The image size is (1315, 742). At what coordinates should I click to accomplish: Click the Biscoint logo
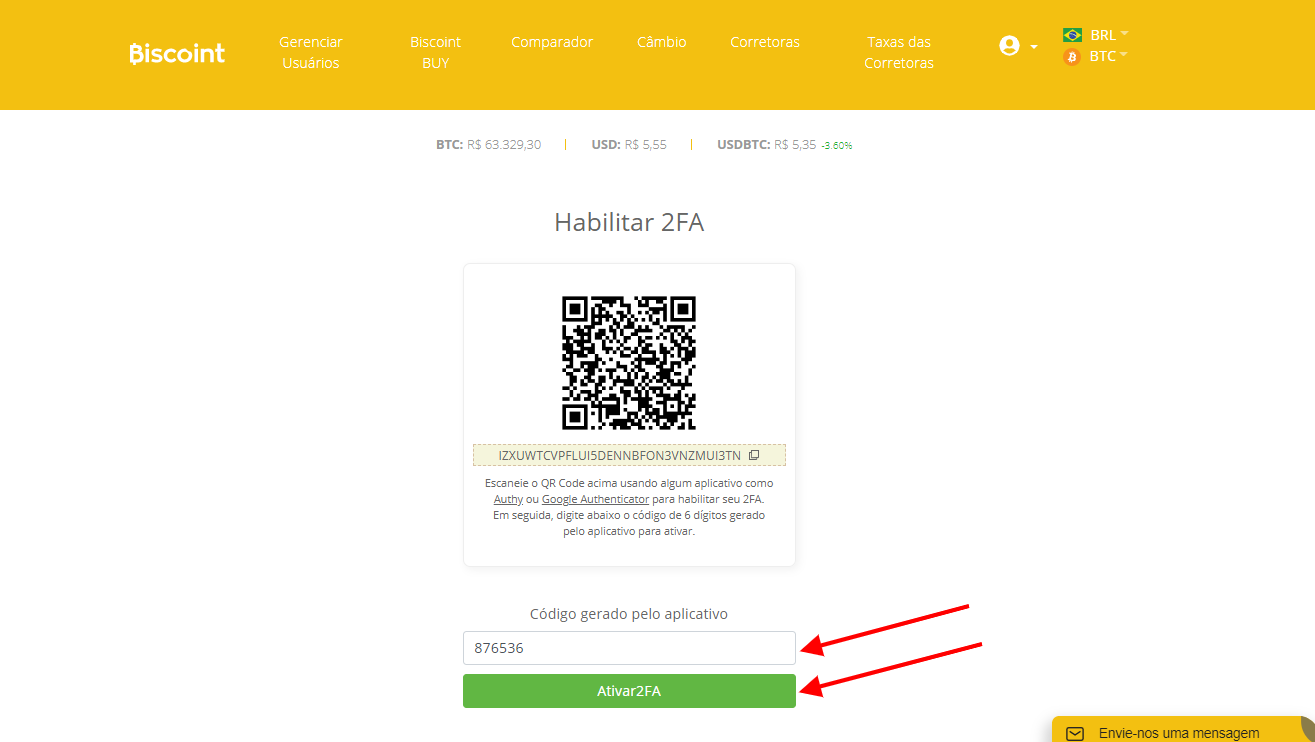point(177,53)
